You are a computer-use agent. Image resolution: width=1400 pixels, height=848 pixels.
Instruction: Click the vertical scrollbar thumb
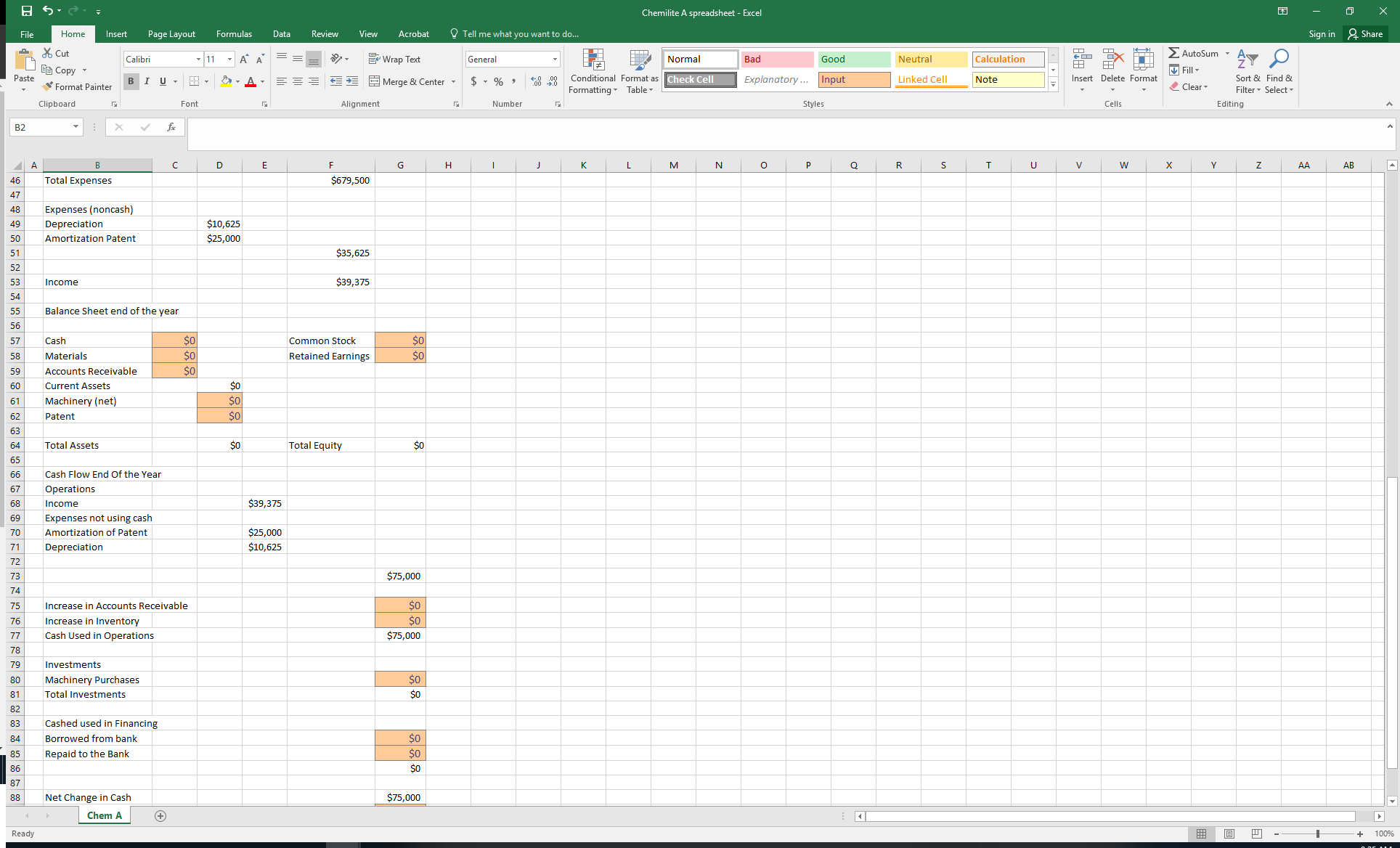pos(1392,622)
